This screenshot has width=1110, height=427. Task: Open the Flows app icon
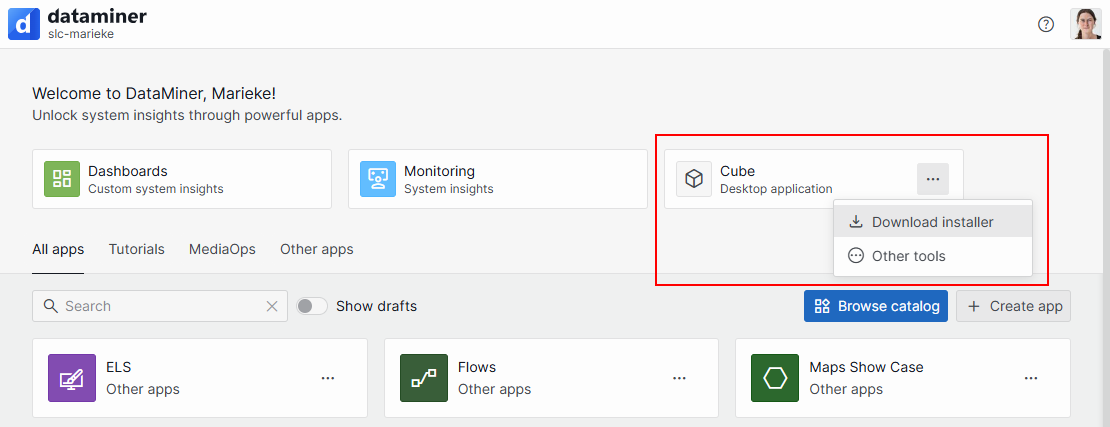coord(424,378)
